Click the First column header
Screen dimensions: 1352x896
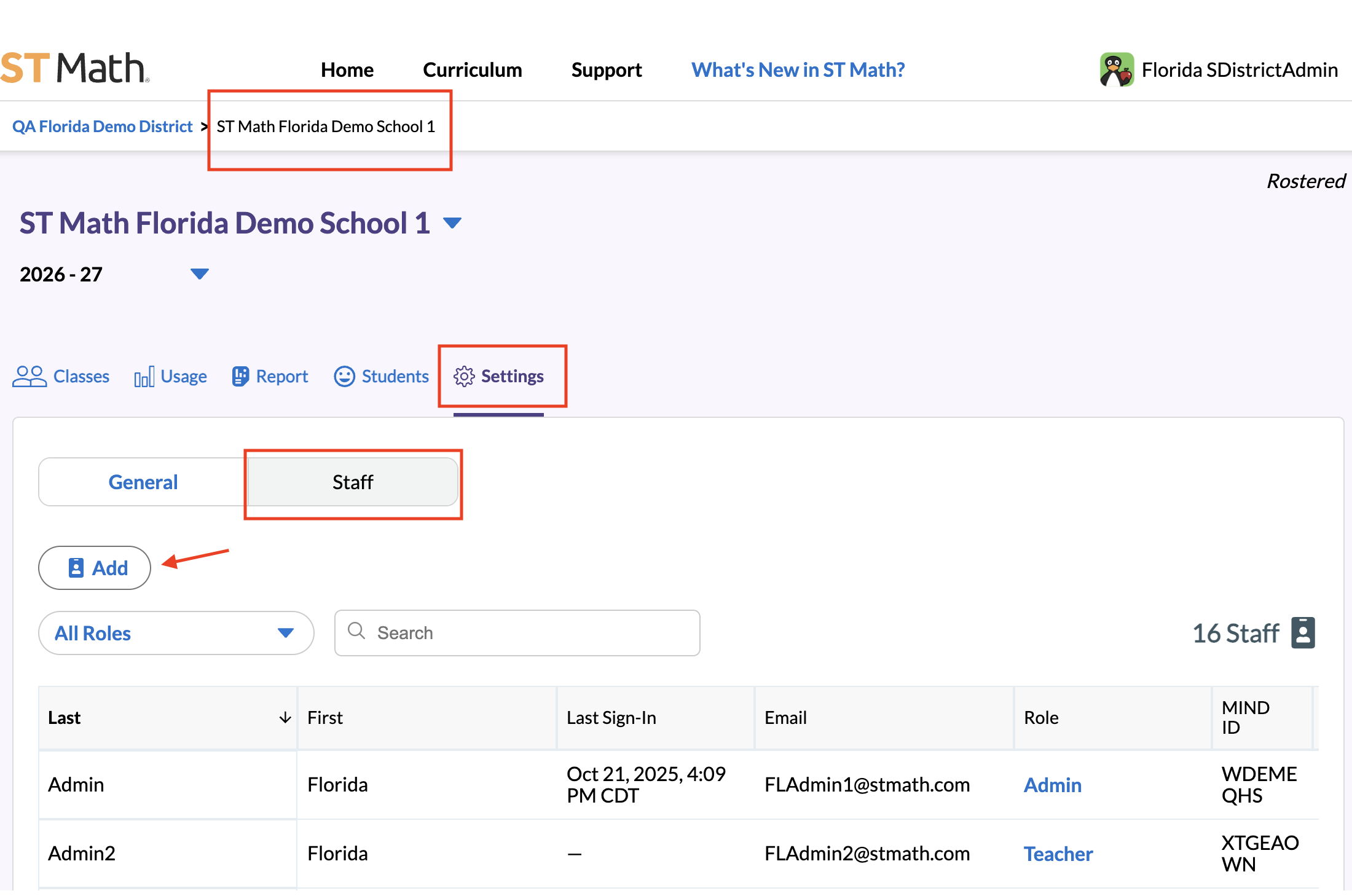[x=427, y=718]
